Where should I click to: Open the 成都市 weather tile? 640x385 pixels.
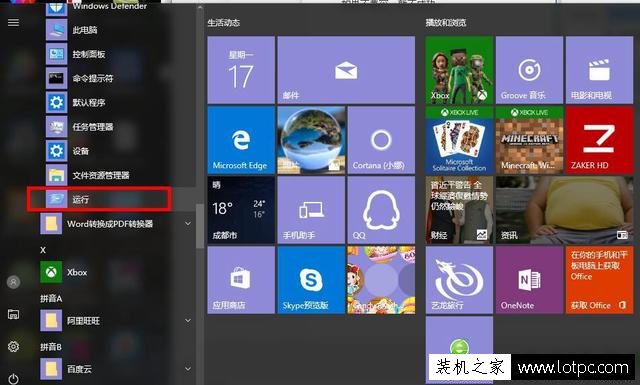(x=241, y=210)
